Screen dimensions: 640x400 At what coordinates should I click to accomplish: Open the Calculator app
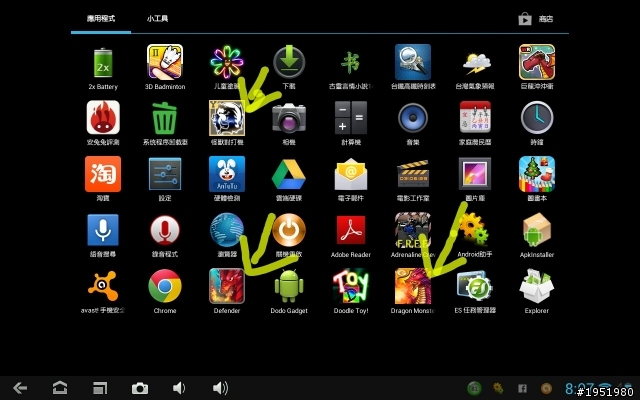[x=351, y=118]
